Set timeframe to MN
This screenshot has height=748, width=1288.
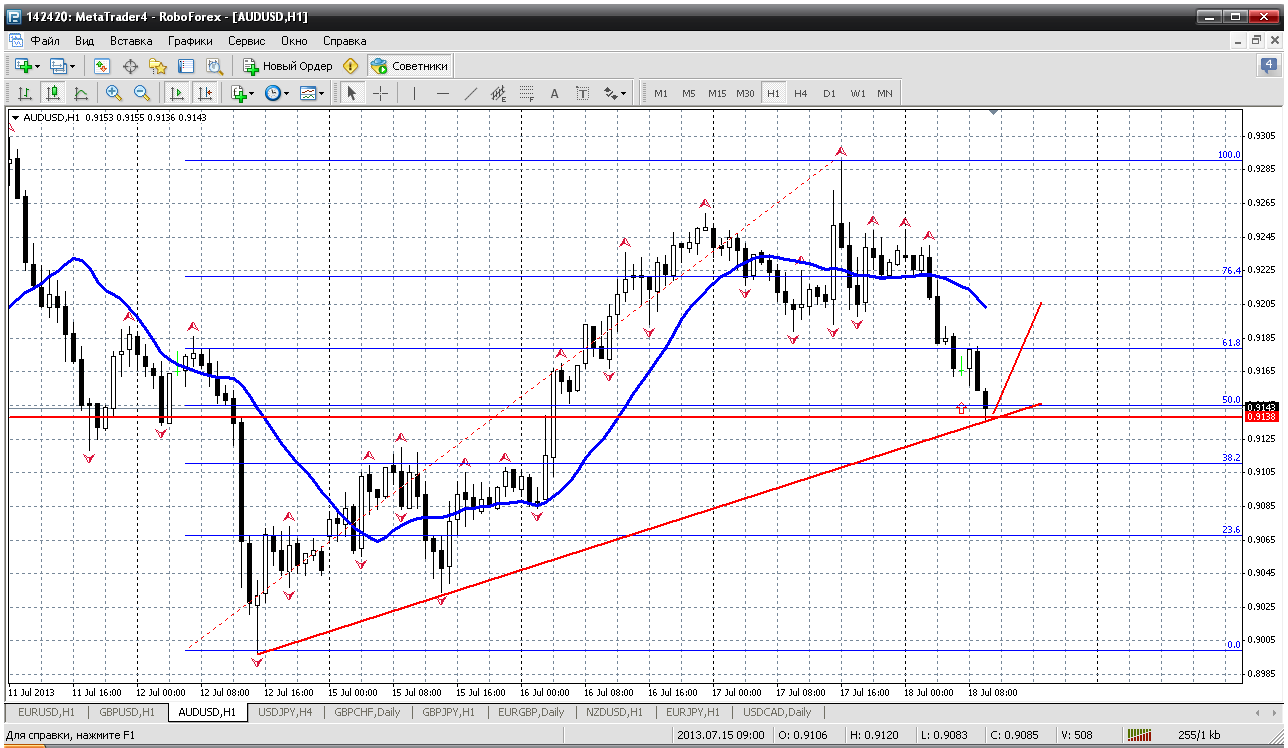pyautogui.click(x=885, y=93)
